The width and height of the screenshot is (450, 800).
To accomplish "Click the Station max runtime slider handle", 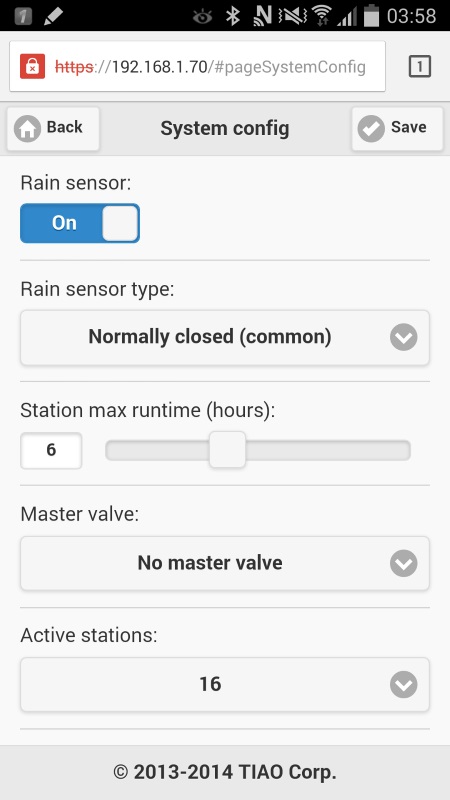I will point(228,450).
